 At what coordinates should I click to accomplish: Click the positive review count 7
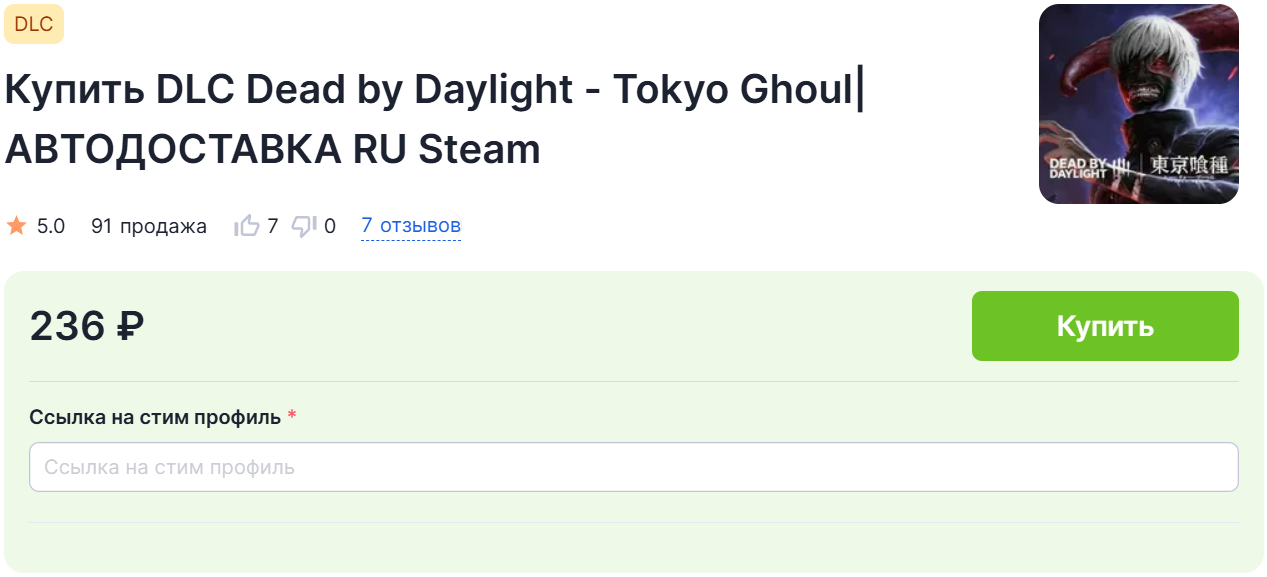pos(273,226)
